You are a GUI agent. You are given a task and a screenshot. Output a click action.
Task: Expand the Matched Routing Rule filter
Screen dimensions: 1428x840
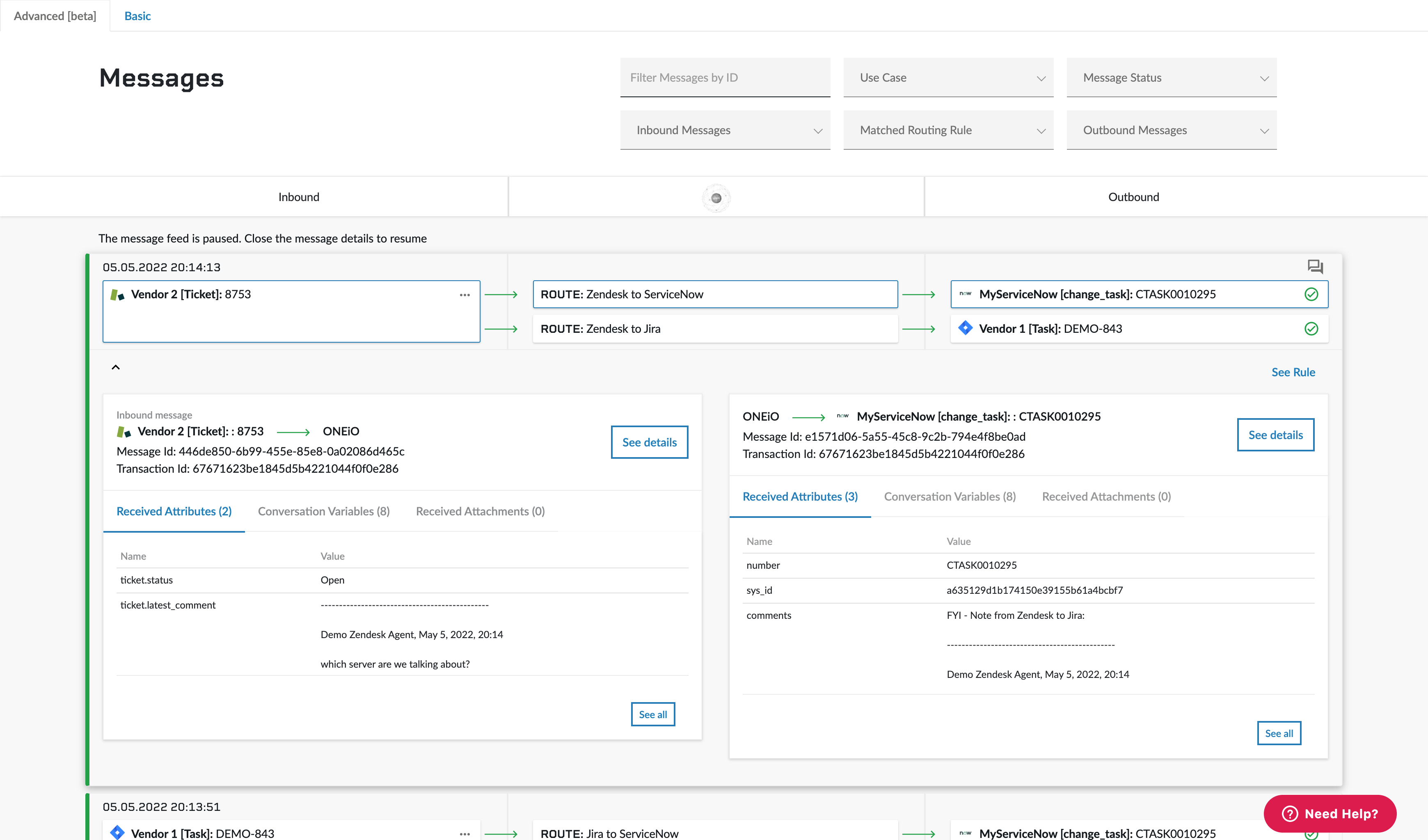pos(949,130)
